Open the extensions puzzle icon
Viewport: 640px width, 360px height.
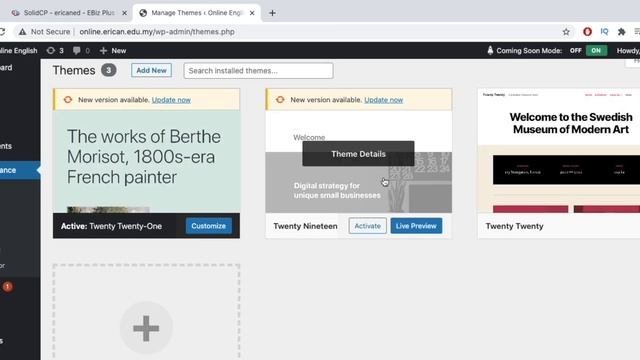pos(622,31)
